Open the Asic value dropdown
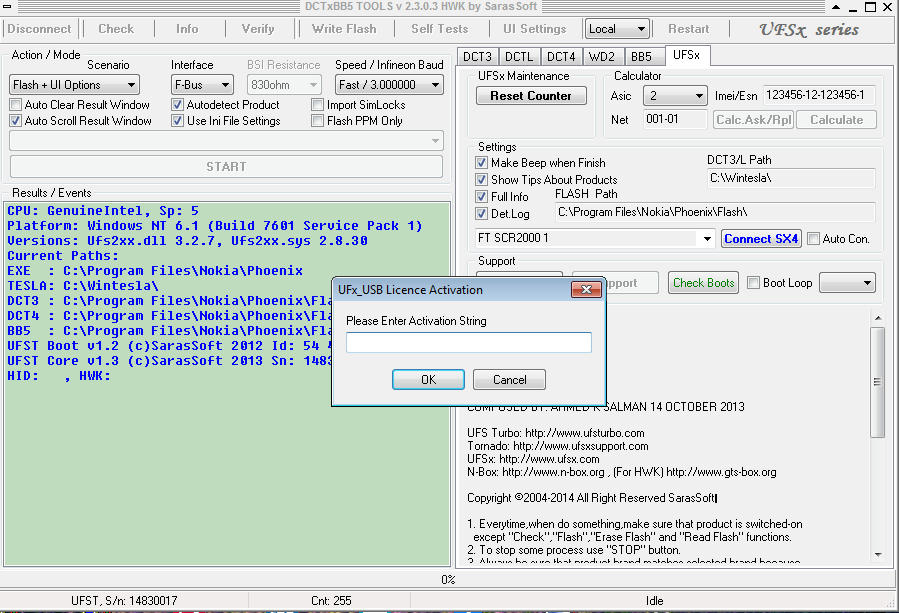Screen dimensions: 899x613 tap(675, 96)
